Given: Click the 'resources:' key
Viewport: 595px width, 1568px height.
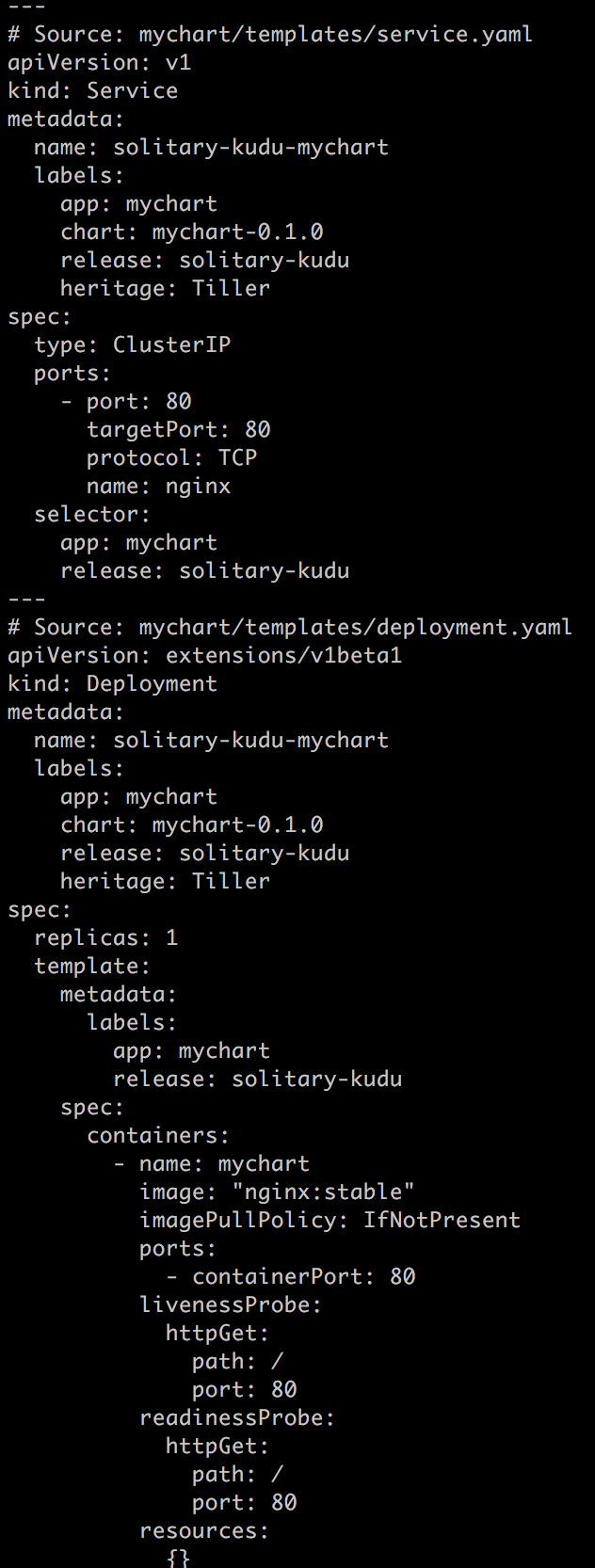Looking at the screenshot, I should [204, 1531].
